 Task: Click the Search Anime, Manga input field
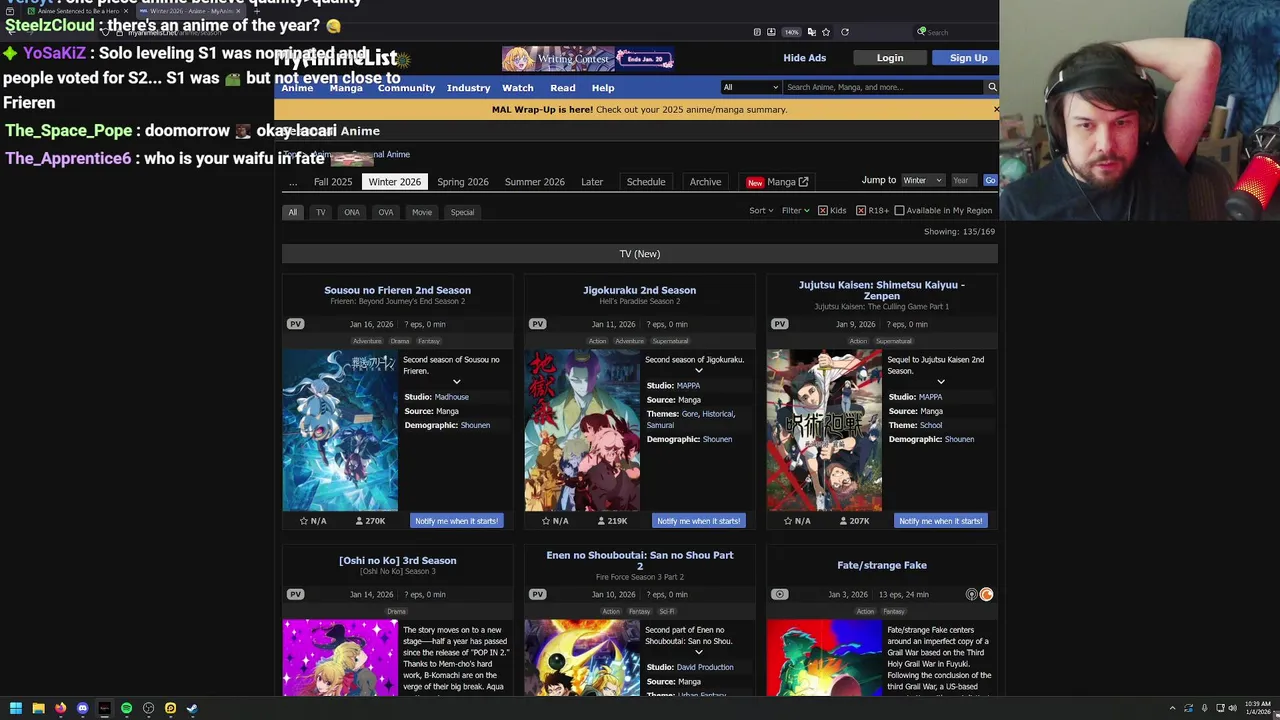[883, 87]
